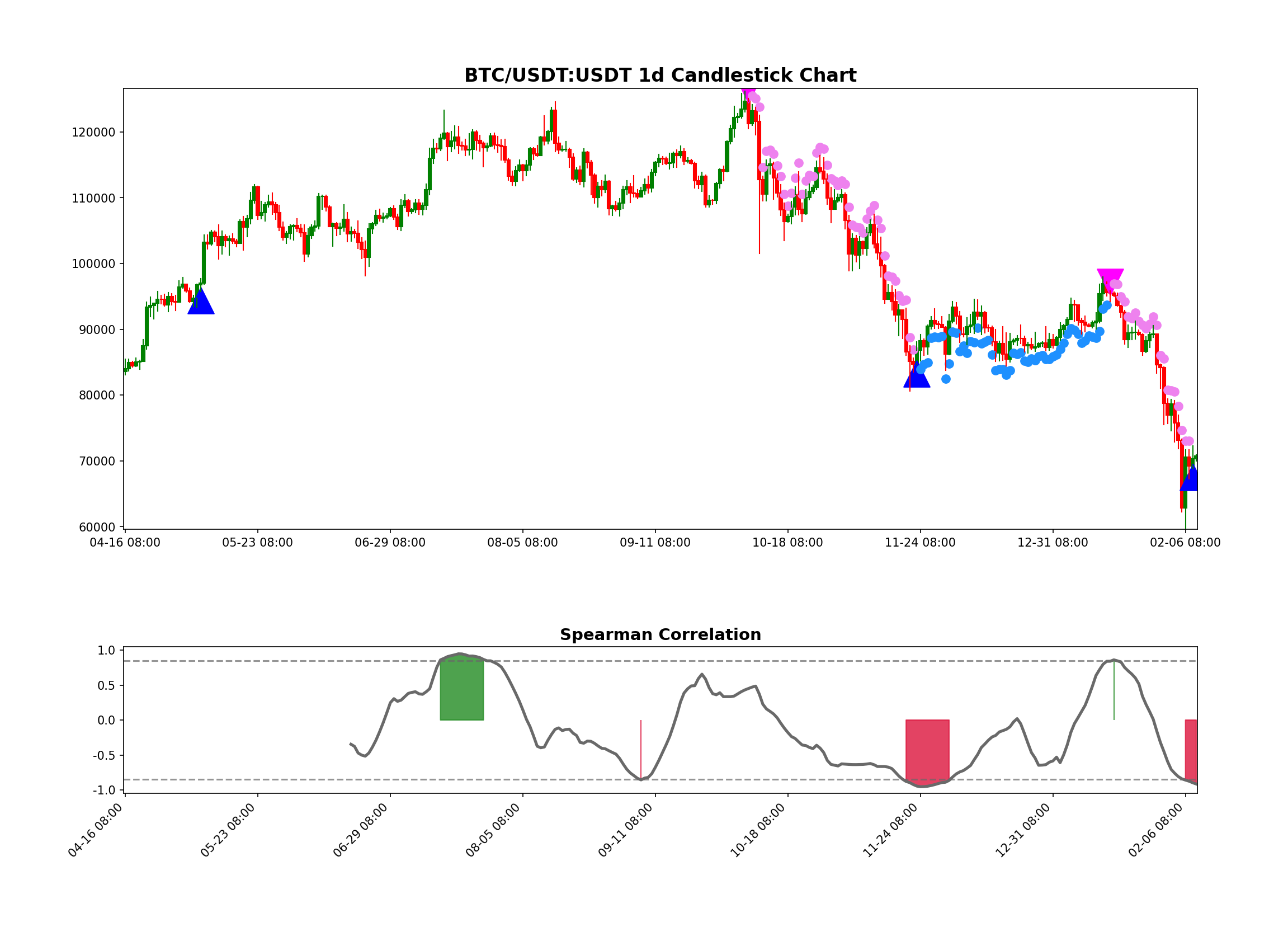Click the Spearman Correlation title
1288x927 pixels.
[x=660, y=634]
